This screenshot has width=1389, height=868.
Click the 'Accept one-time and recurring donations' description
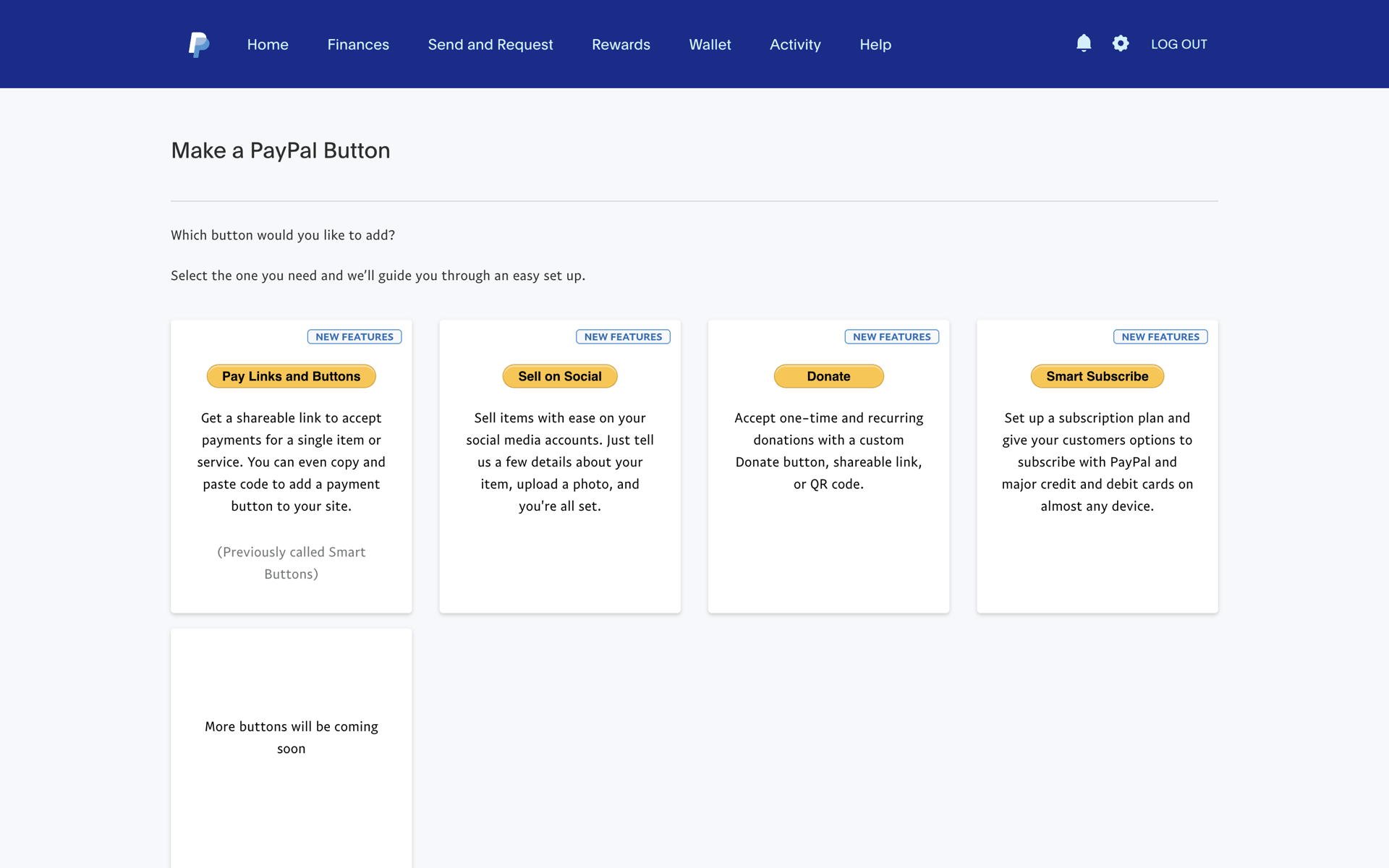[x=828, y=451]
